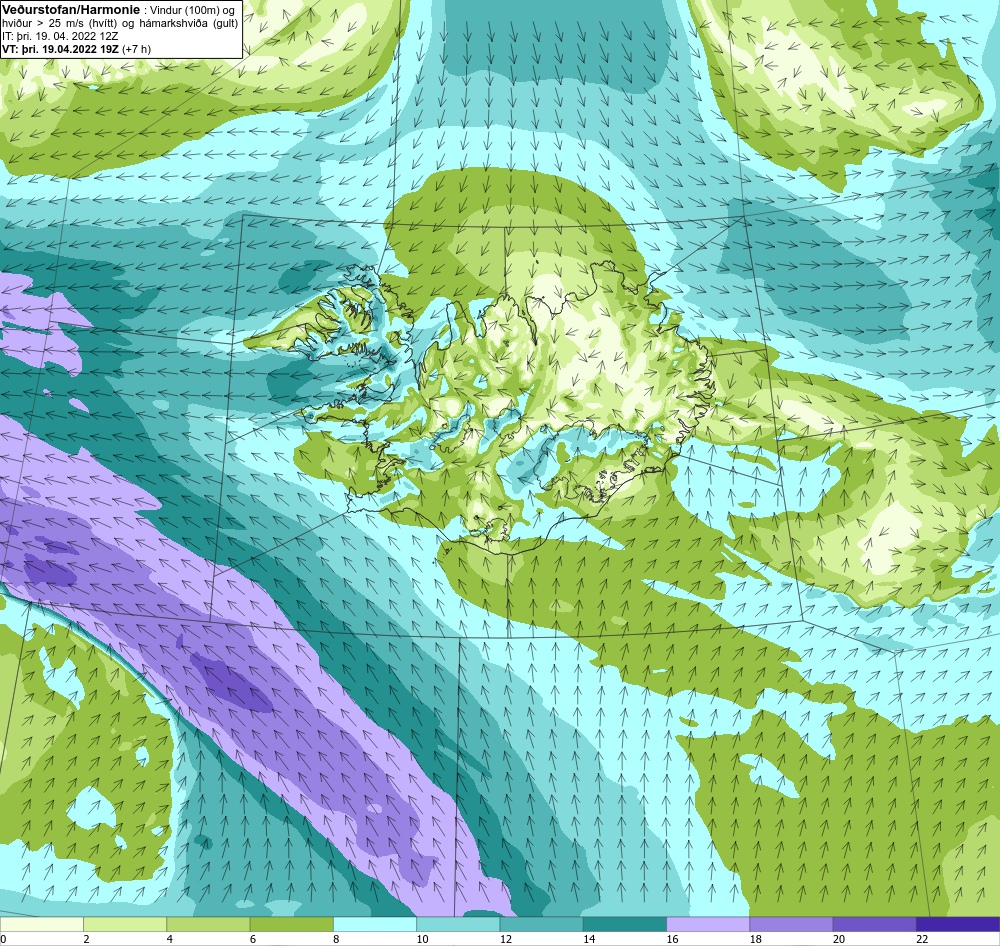Viewport: 1000px width, 946px height.
Task: Click the 16–18 m/s lavender legend swatch
Action: click(x=708, y=924)
